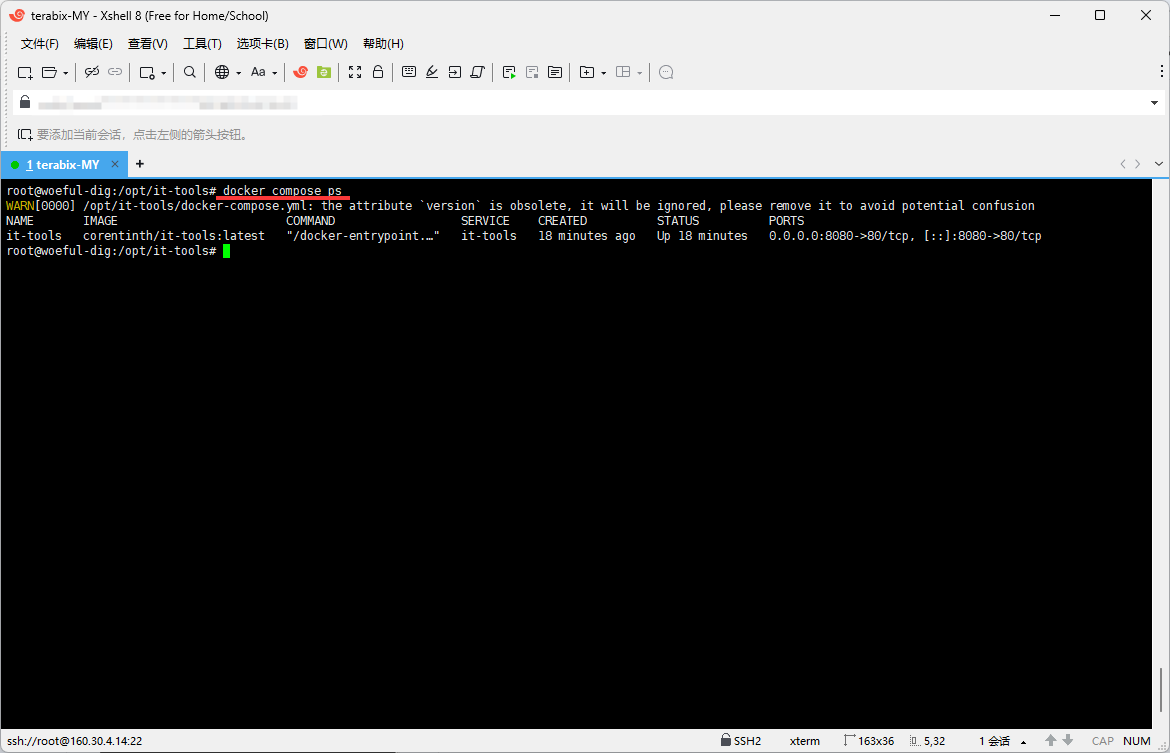Expand the font Aa dropdown

275,73
